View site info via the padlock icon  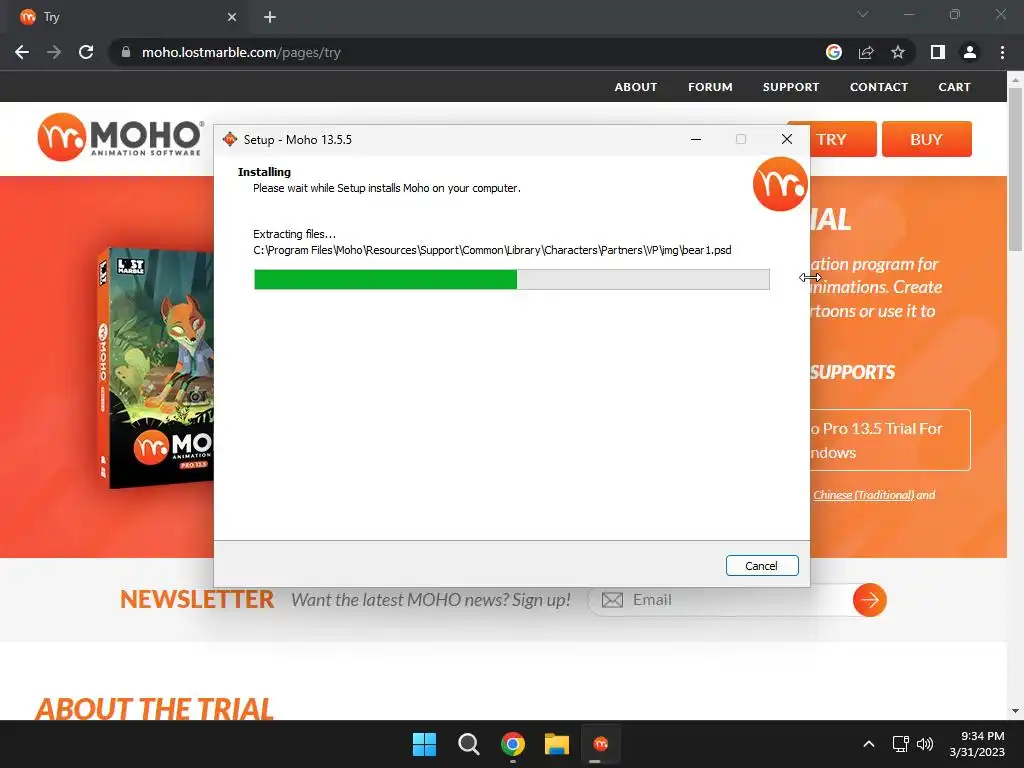126,52
